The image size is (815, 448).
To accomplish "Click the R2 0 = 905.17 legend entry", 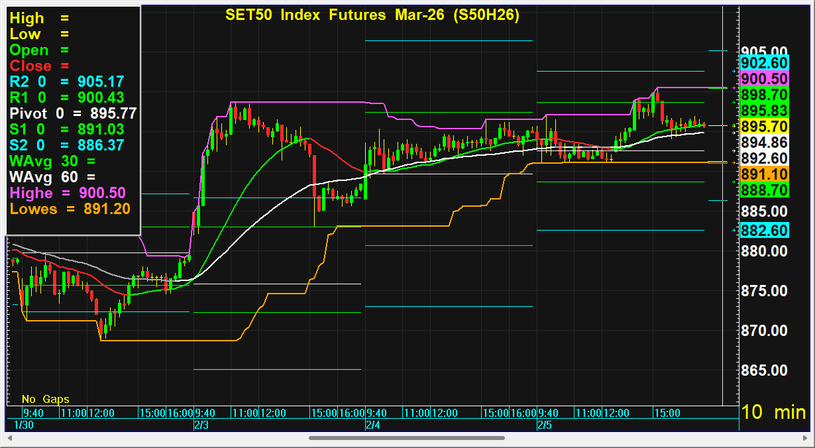I will click(x=66, y=81).
